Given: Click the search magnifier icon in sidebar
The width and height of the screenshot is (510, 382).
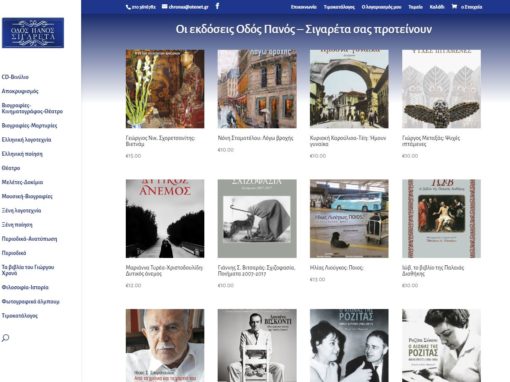Looking at the screenshot, I should [5, 338].
